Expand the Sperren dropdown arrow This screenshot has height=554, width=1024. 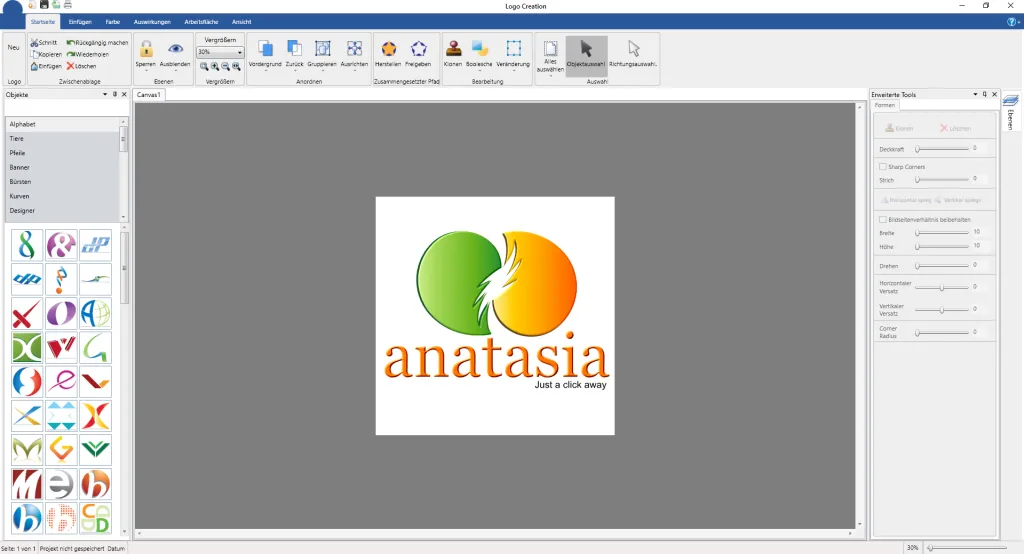coord(146,71)
